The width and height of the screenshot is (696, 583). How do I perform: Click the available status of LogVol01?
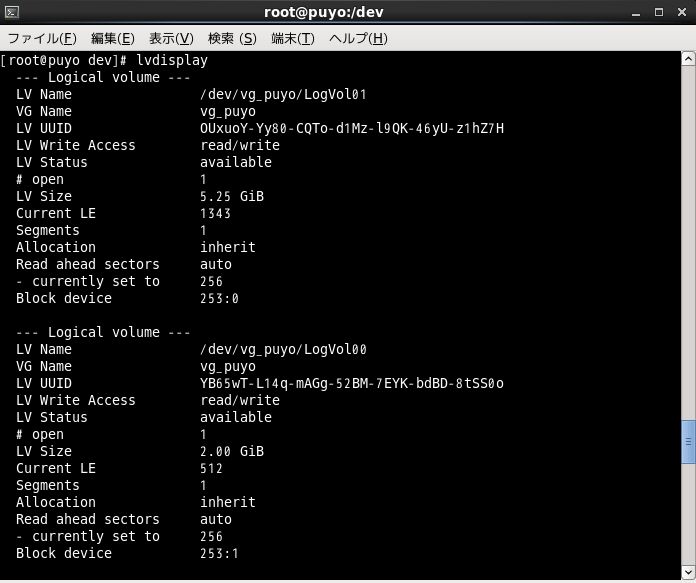click(x=236, y=163)
